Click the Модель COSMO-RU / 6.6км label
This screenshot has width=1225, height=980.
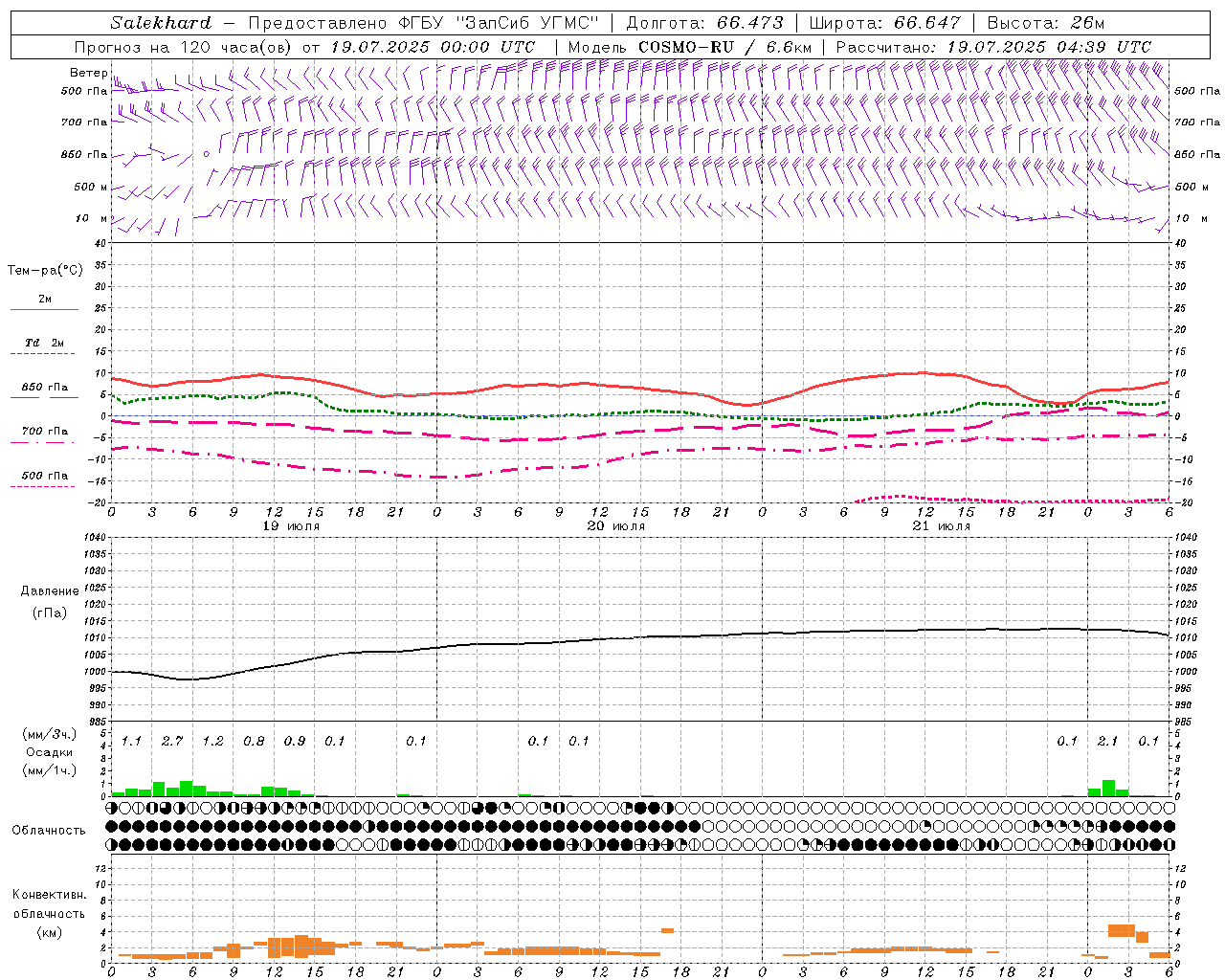tap(690, 47)
